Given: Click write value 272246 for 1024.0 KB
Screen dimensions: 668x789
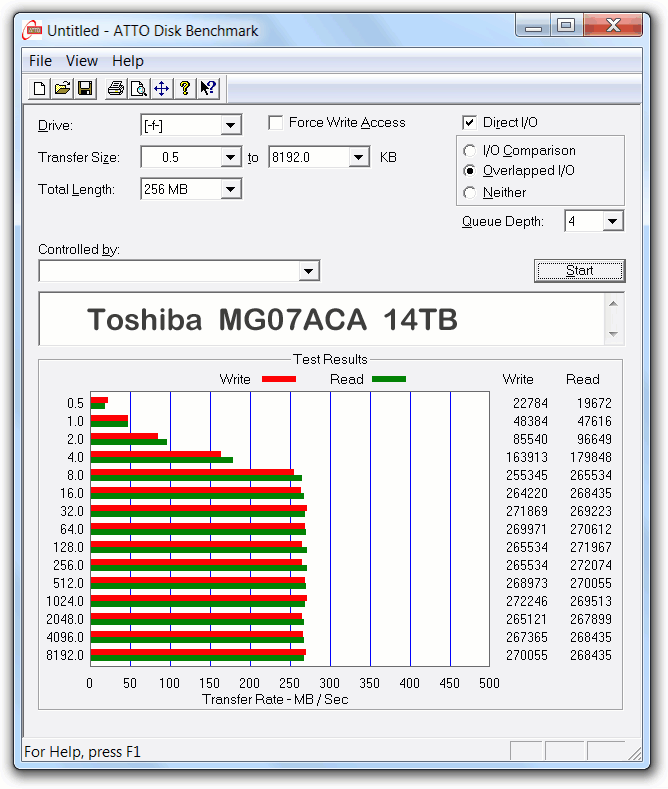Looking at the screenshot, I should pyautogui.click(x=527, y=601).
